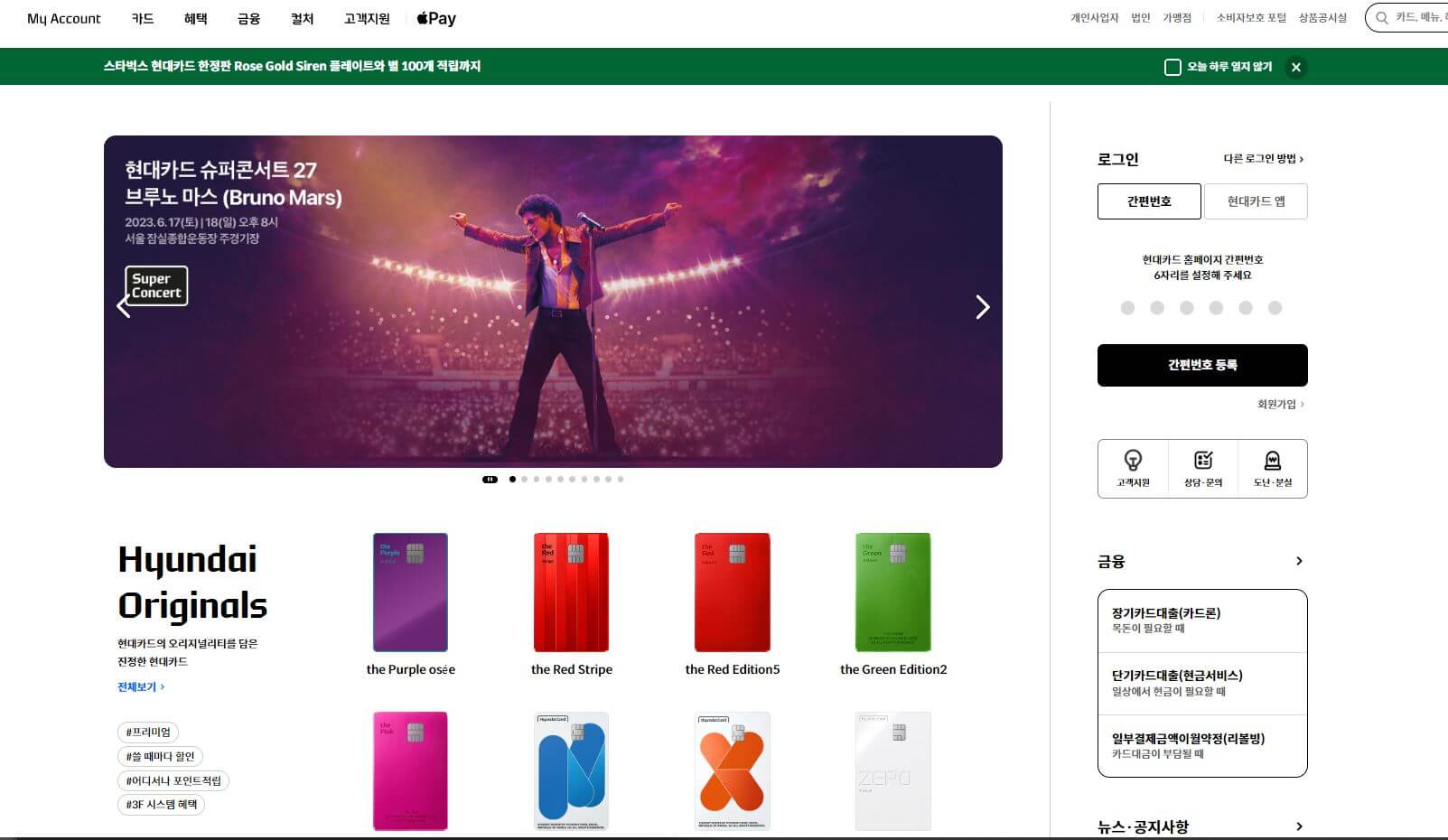Open My Account menu
This screenshot has height=840, width=1448.
click(x=64, y=18)
